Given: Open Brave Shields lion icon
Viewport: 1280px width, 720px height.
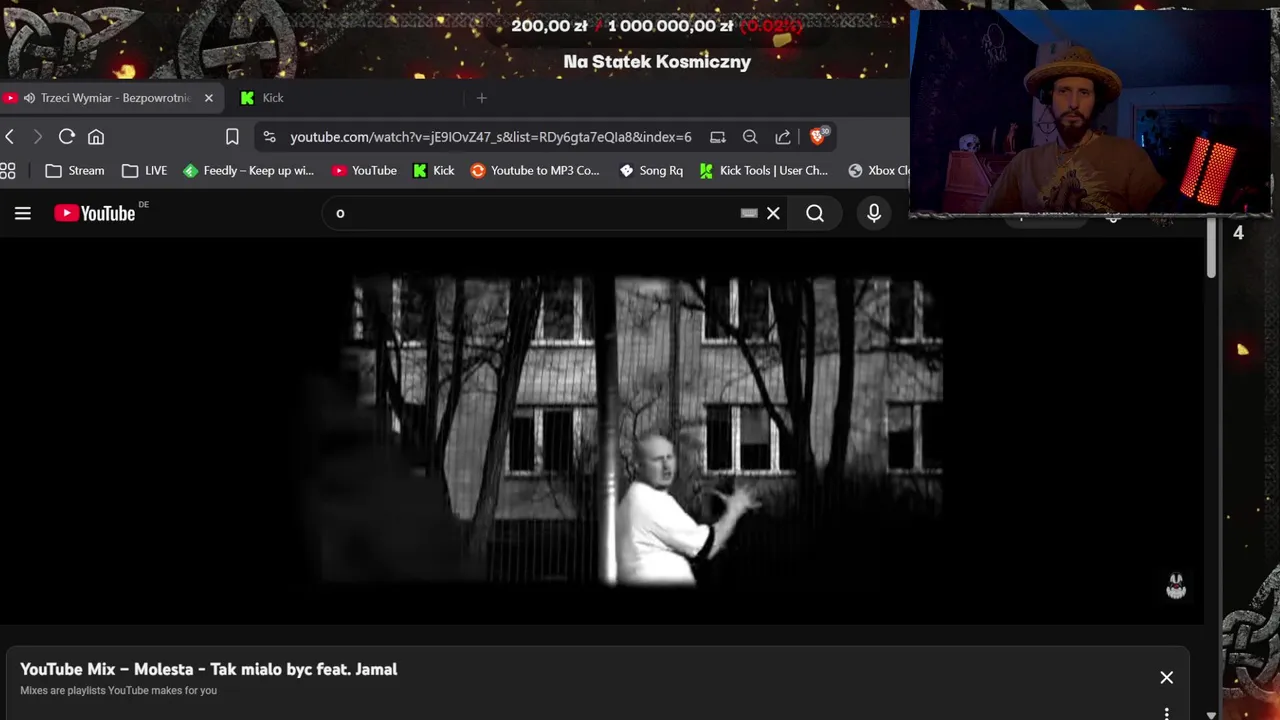Looking at the screenshot, I should click(x=818, y=136).
